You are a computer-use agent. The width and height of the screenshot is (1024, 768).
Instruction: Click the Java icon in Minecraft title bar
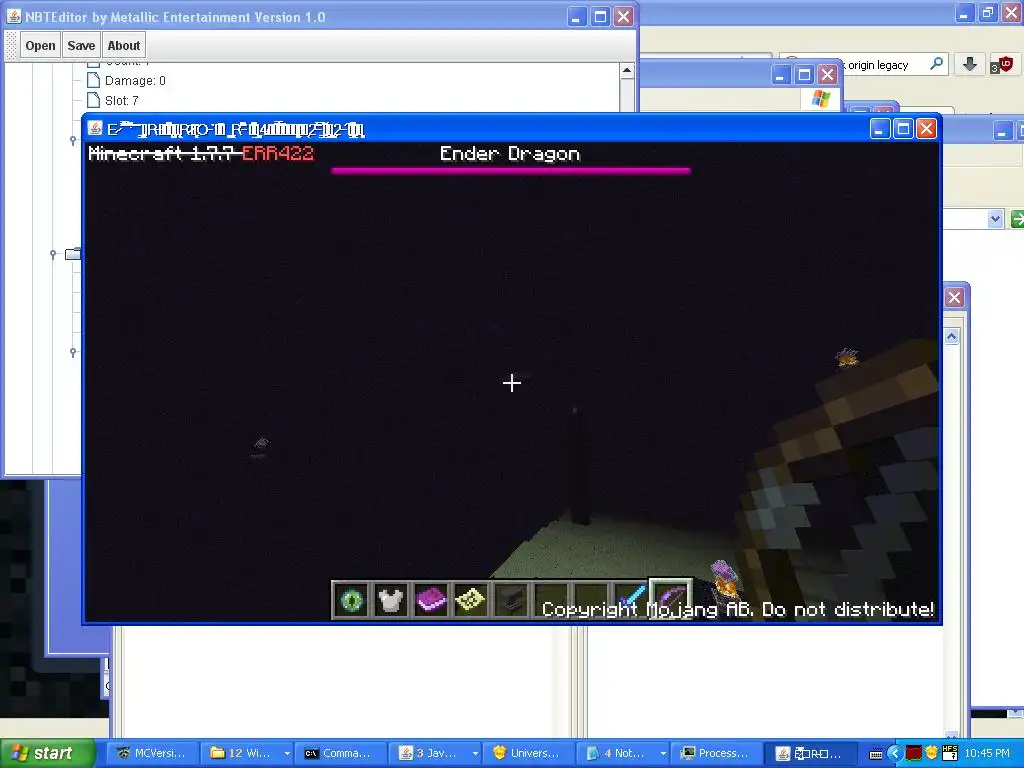click(x=95, y=129)
